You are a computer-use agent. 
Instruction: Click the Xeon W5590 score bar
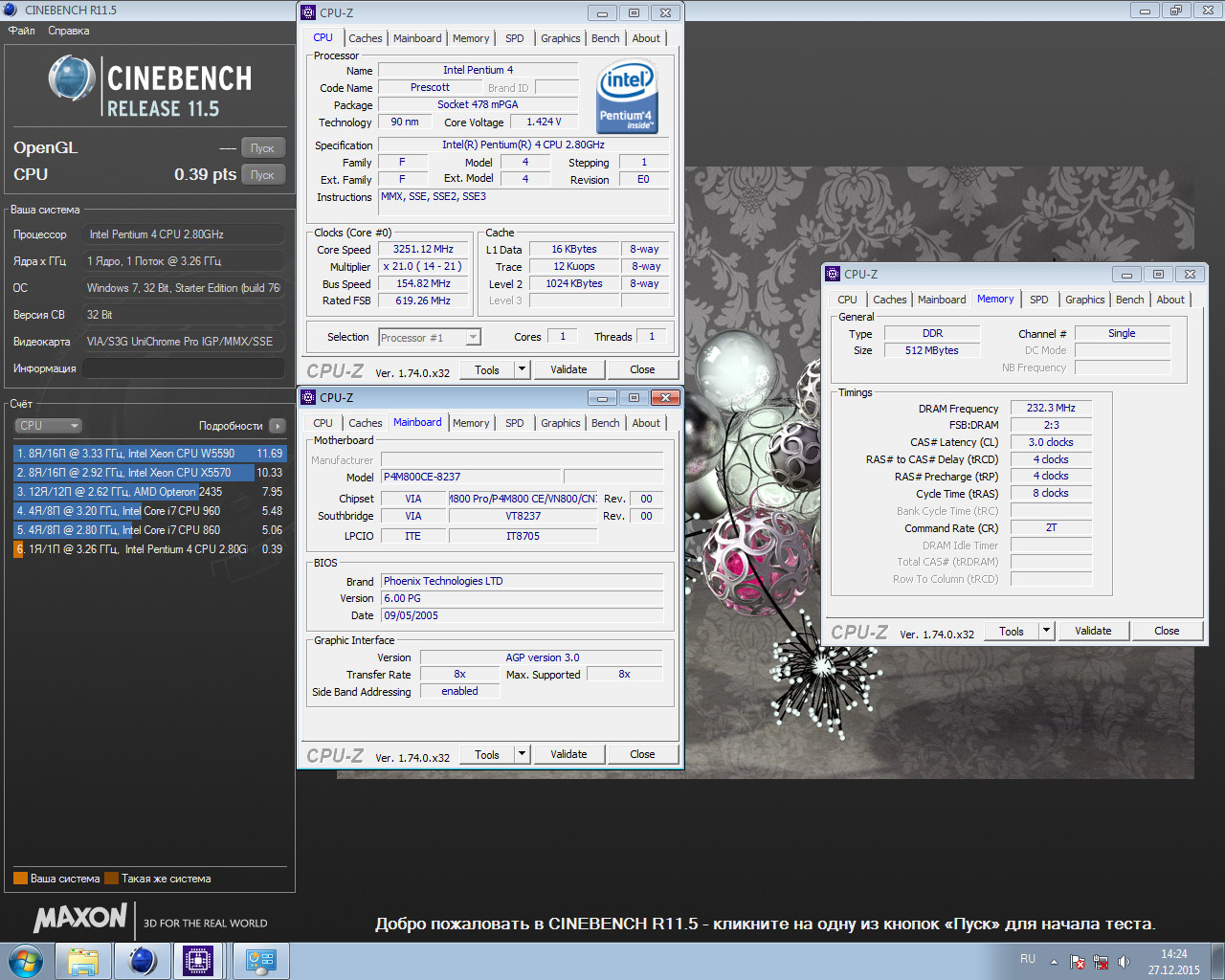click(149, 454)
